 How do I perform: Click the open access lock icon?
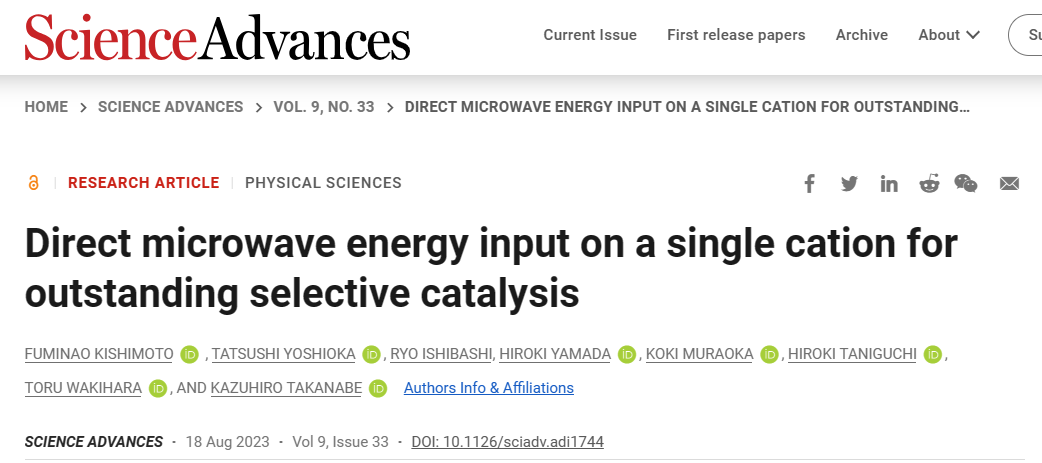coord(33,183)
